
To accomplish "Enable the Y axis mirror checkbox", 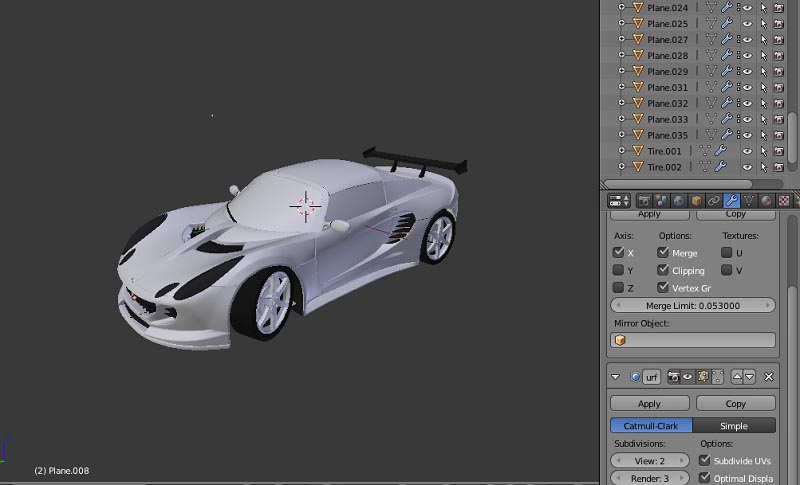I will (618, 270).
